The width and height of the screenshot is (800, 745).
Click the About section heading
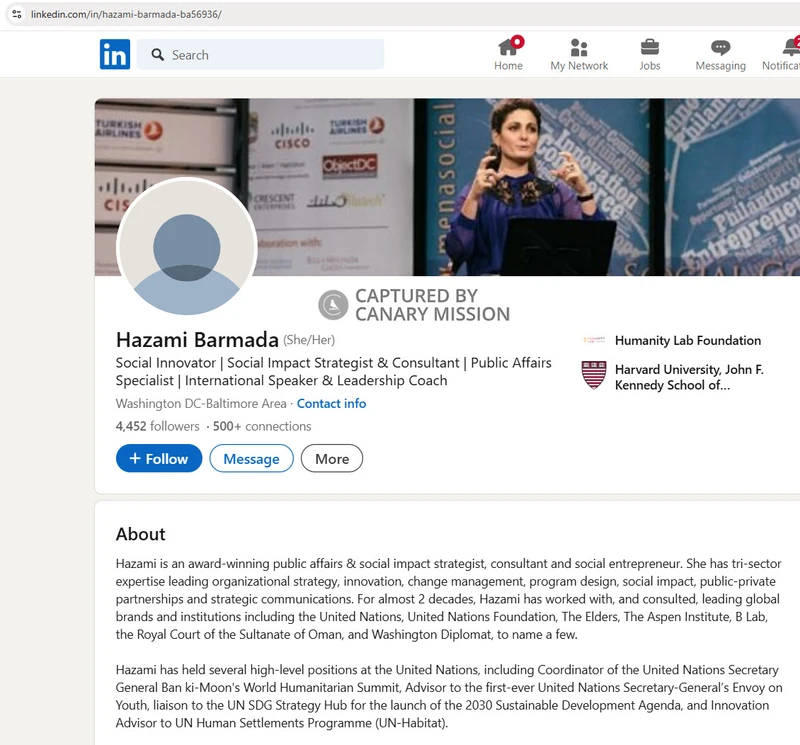tap(140, 534)
